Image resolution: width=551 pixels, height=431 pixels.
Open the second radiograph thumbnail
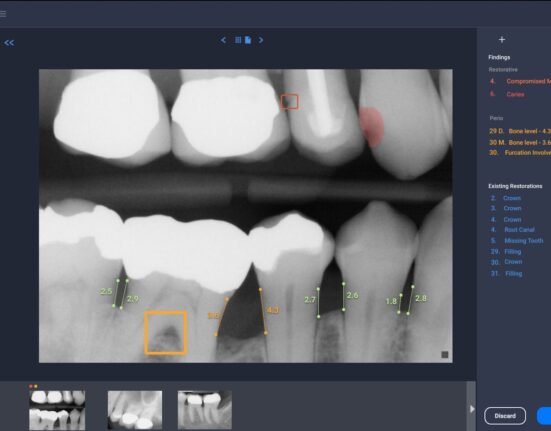click(135, 410)
